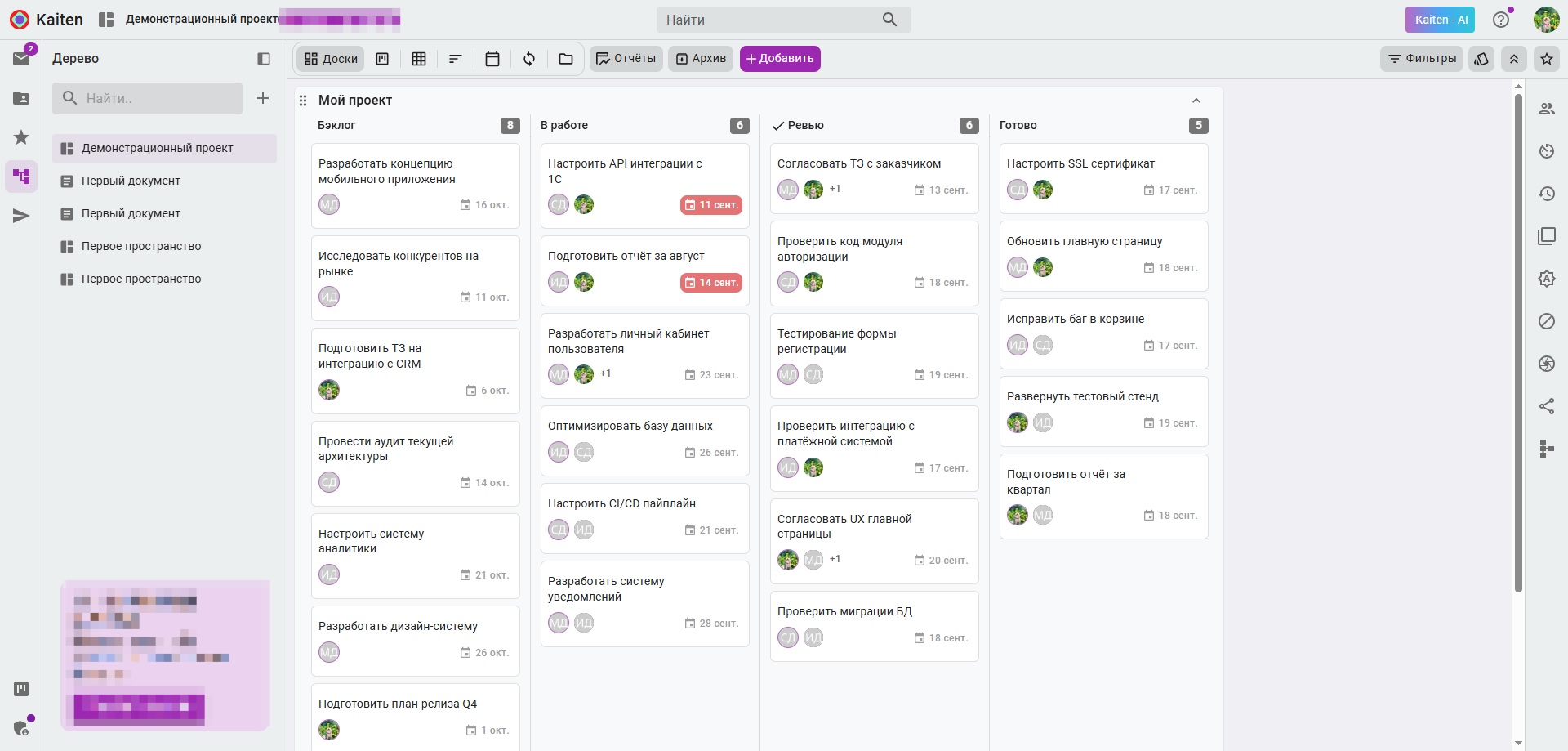
Task: Open the kanban board icon at bottom-left rail
Action: tap(21, 689)
